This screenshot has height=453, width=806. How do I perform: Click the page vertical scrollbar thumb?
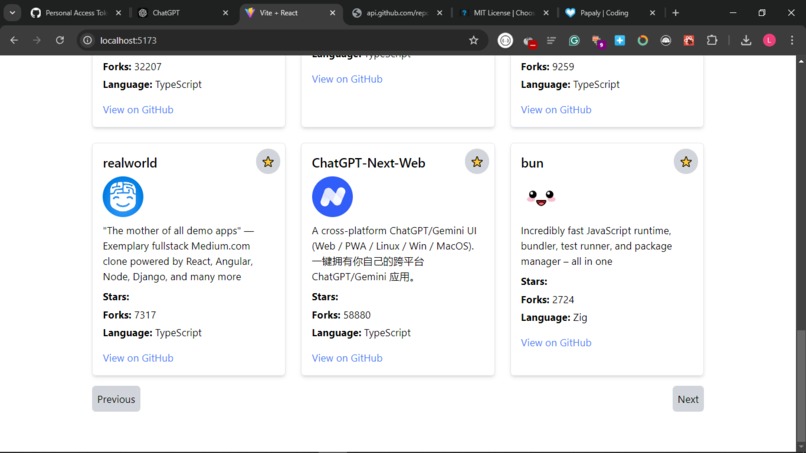801,384
